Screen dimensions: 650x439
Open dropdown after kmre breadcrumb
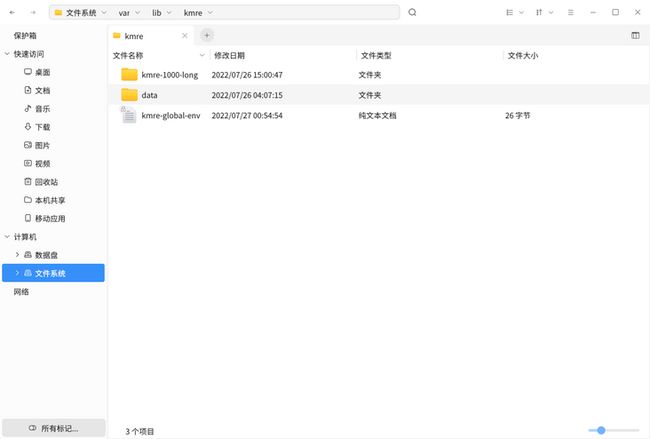coord(210,13)
